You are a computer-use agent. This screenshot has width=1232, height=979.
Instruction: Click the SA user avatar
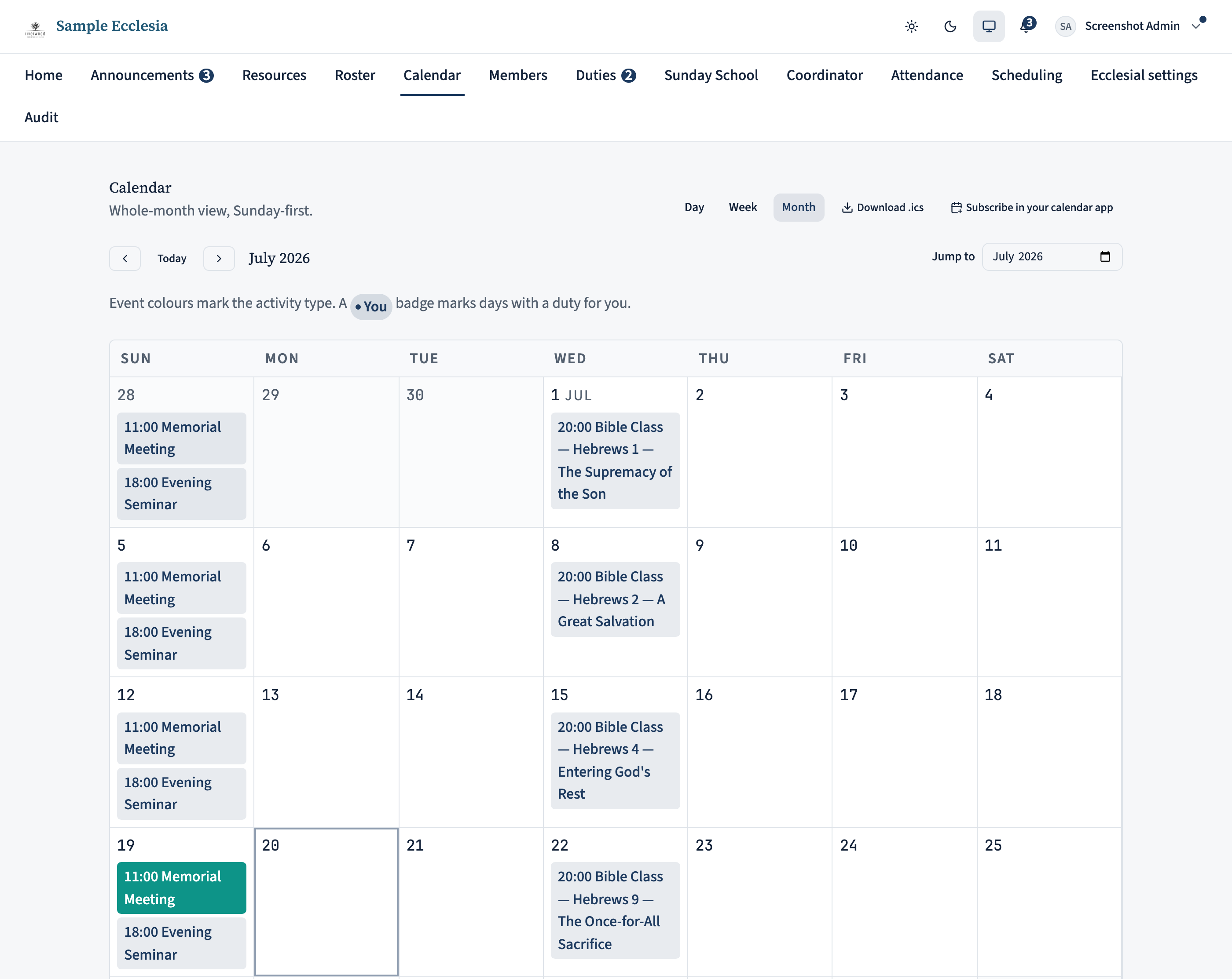click(x=1065, y=26)
